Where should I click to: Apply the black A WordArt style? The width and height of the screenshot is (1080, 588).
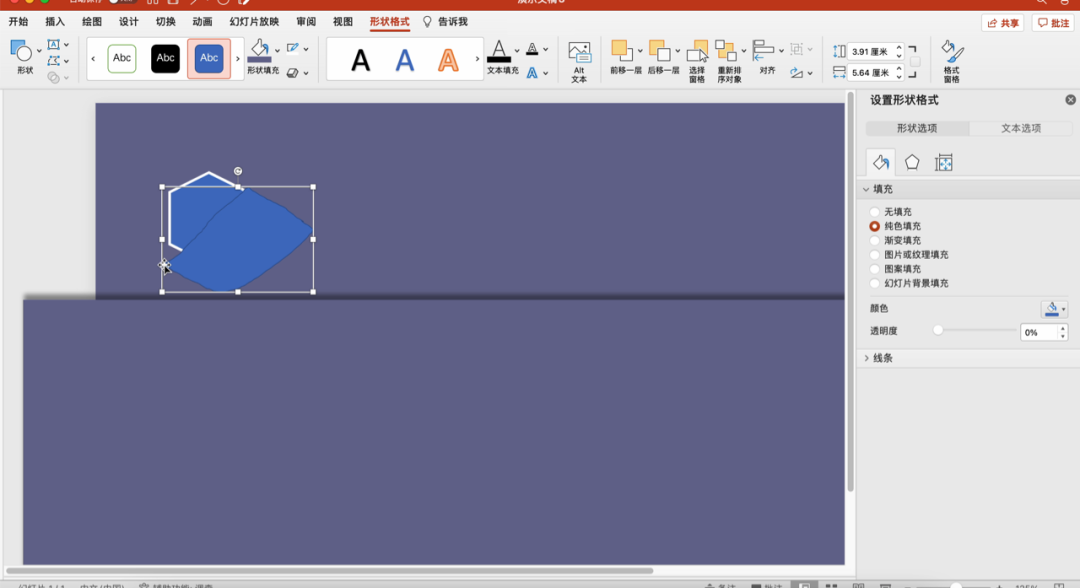(x=360, y=61)
